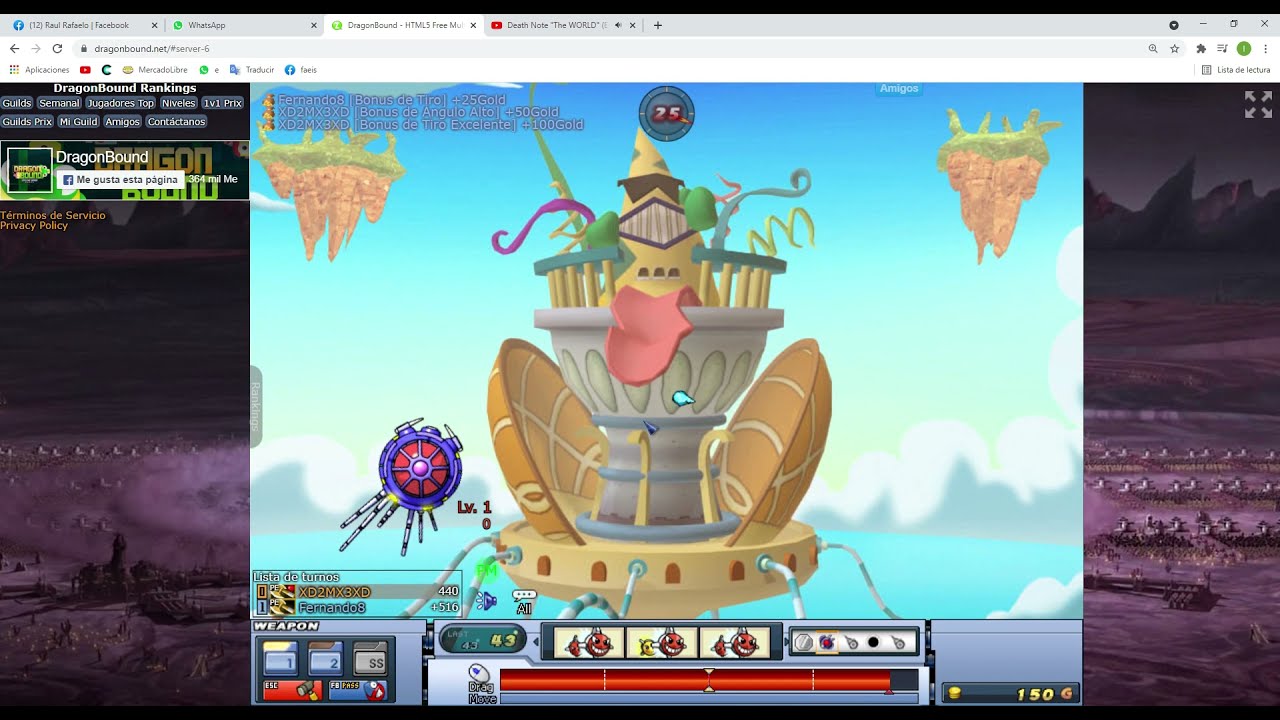Screen dimensions: 1280x720
Task: Open the Privacy Policy link
Action: click(x=34, y=225)
